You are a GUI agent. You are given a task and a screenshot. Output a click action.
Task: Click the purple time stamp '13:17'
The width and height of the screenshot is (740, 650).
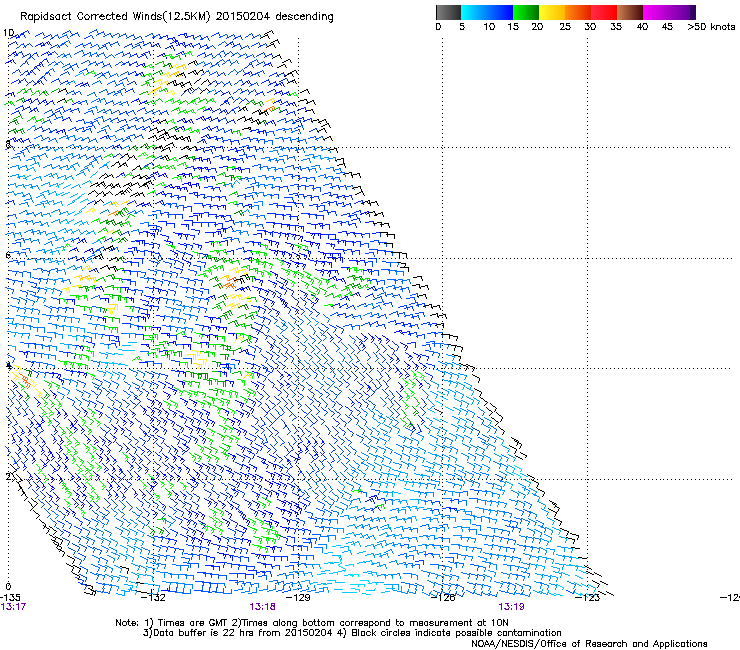(13, 607)
